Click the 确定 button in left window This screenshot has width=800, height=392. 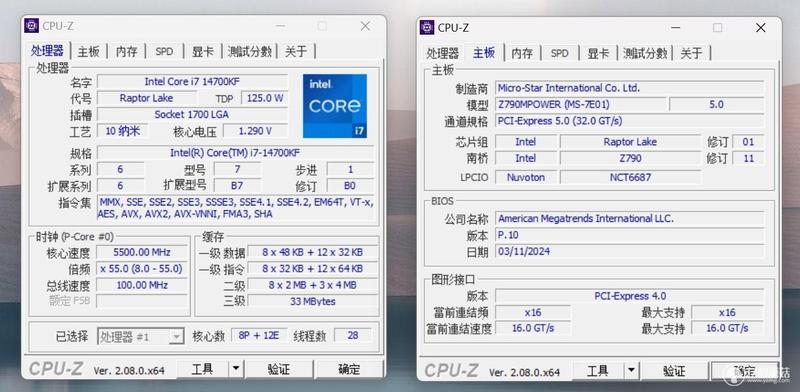[x=349, y=369]
